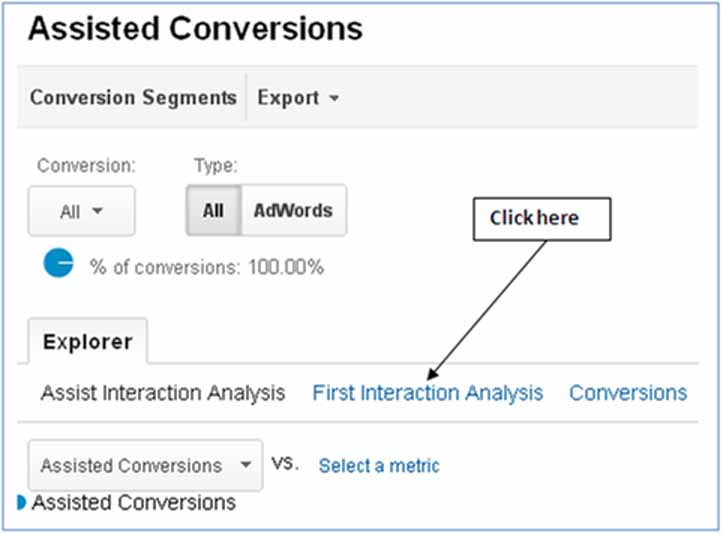Click Select a metric link
The height and width of the screenshot is (533, 723).
tap(379, 466)
